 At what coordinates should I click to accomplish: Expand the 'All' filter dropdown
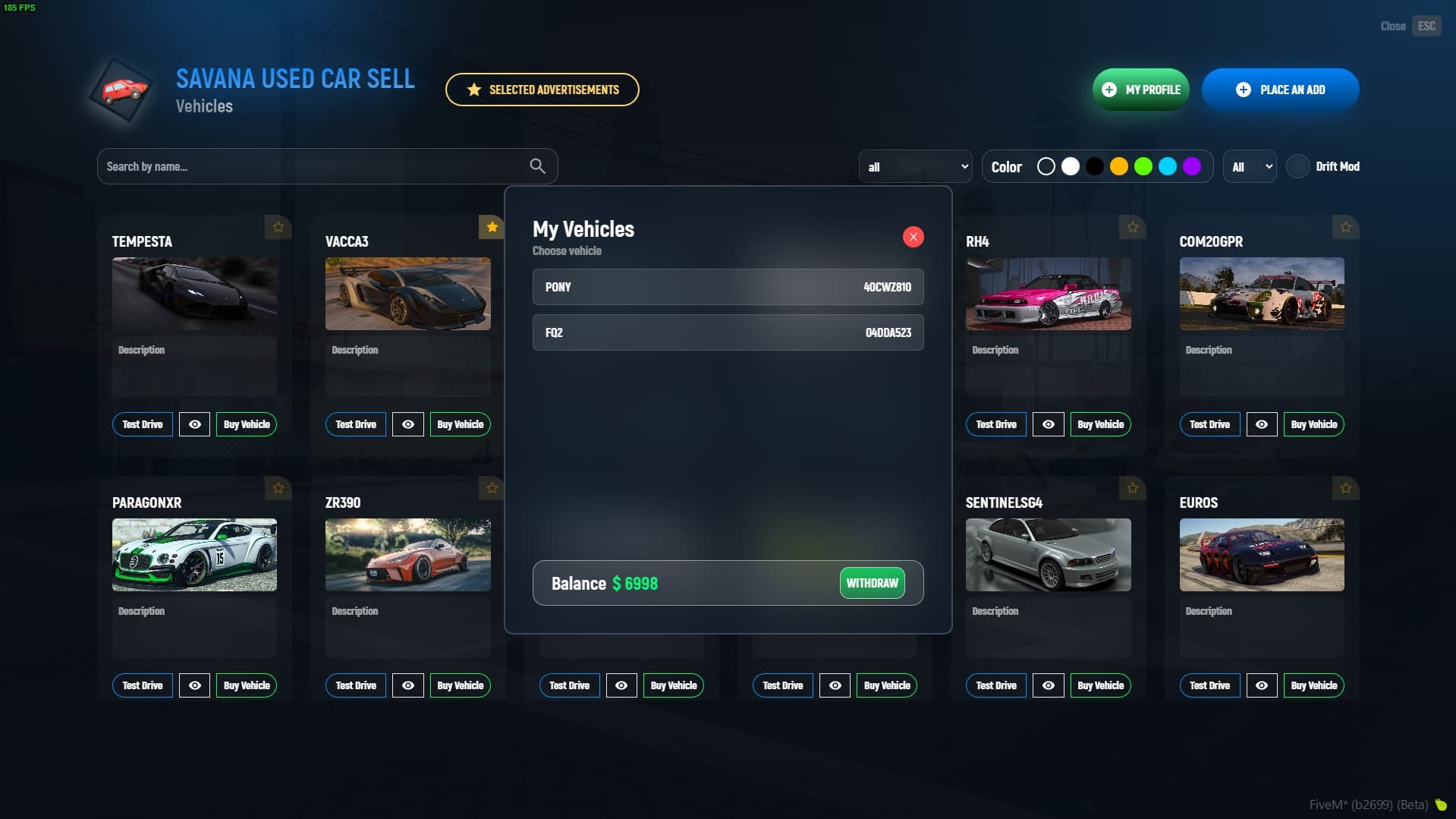tap(1249, 166)
